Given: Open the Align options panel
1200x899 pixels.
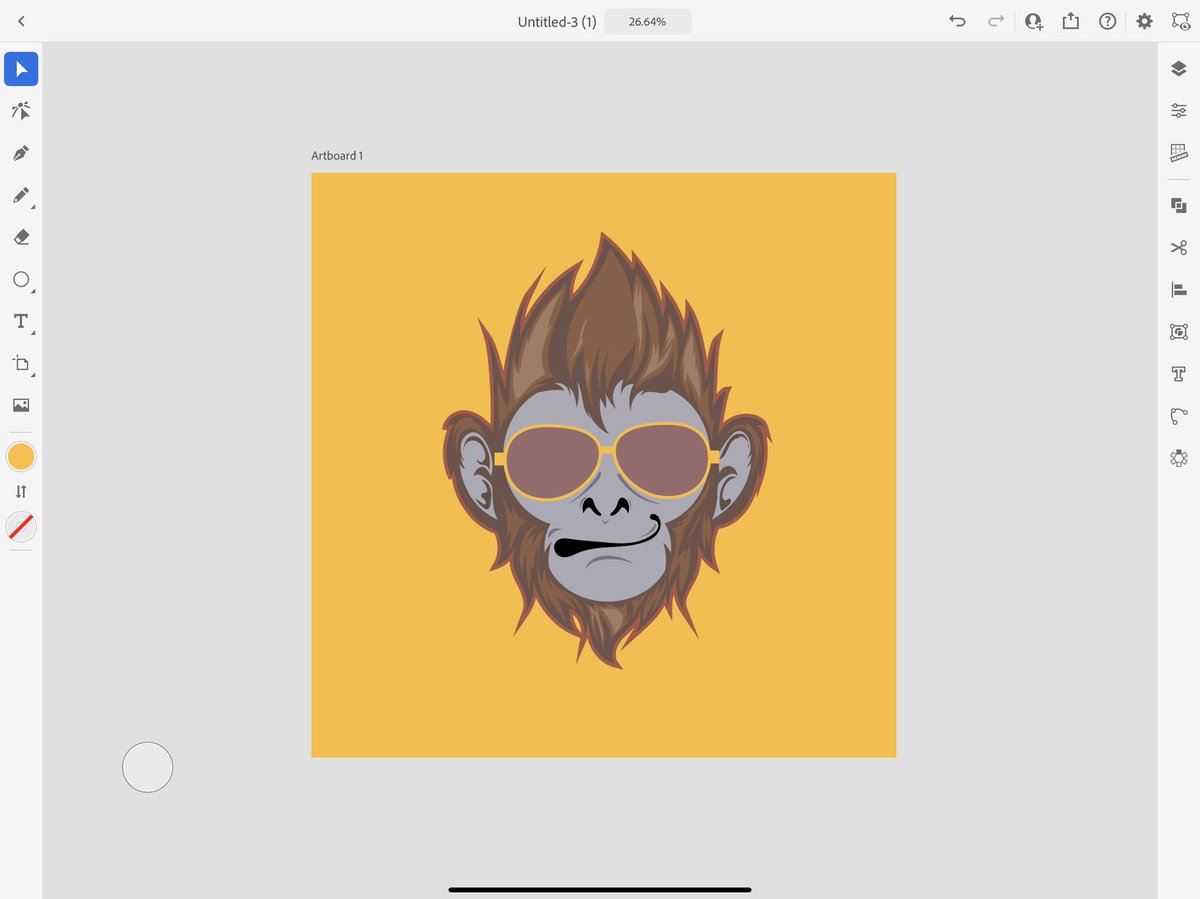Looking at the screenshot, I should [1178, 290].
